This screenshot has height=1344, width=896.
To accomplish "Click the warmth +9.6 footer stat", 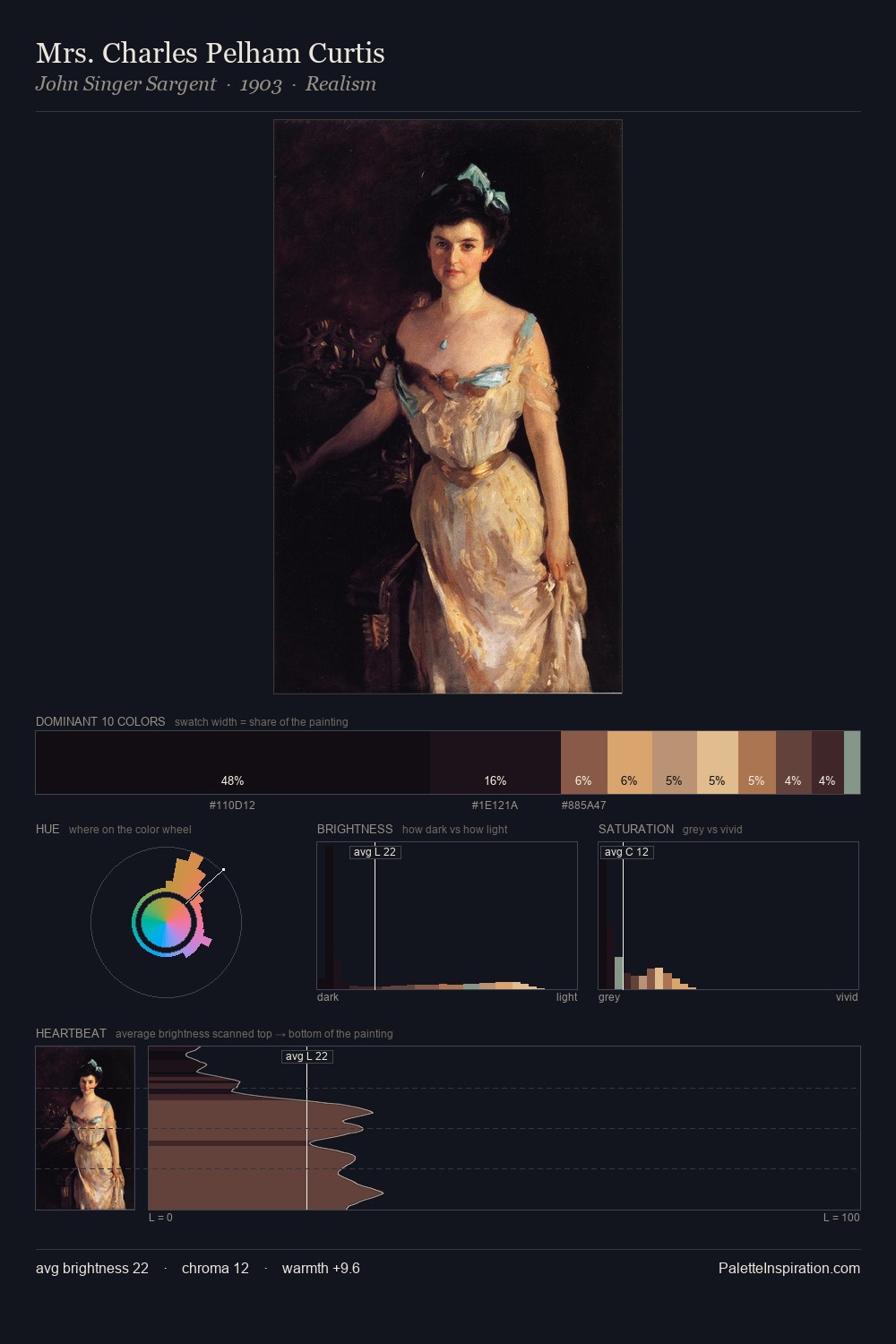I will [x=321, y=1268].
